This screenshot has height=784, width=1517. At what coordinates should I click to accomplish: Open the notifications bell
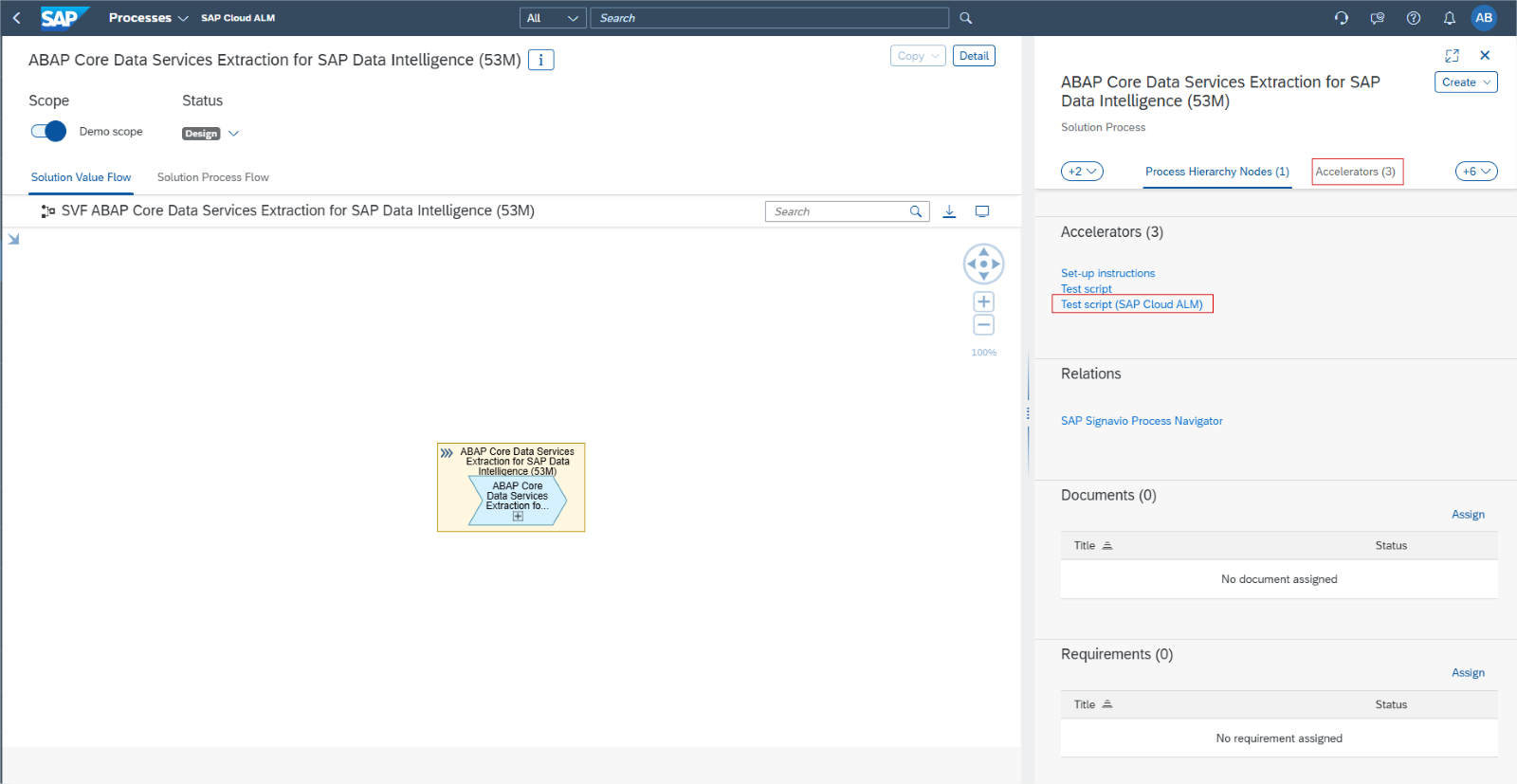click(x=1449, y=18)
